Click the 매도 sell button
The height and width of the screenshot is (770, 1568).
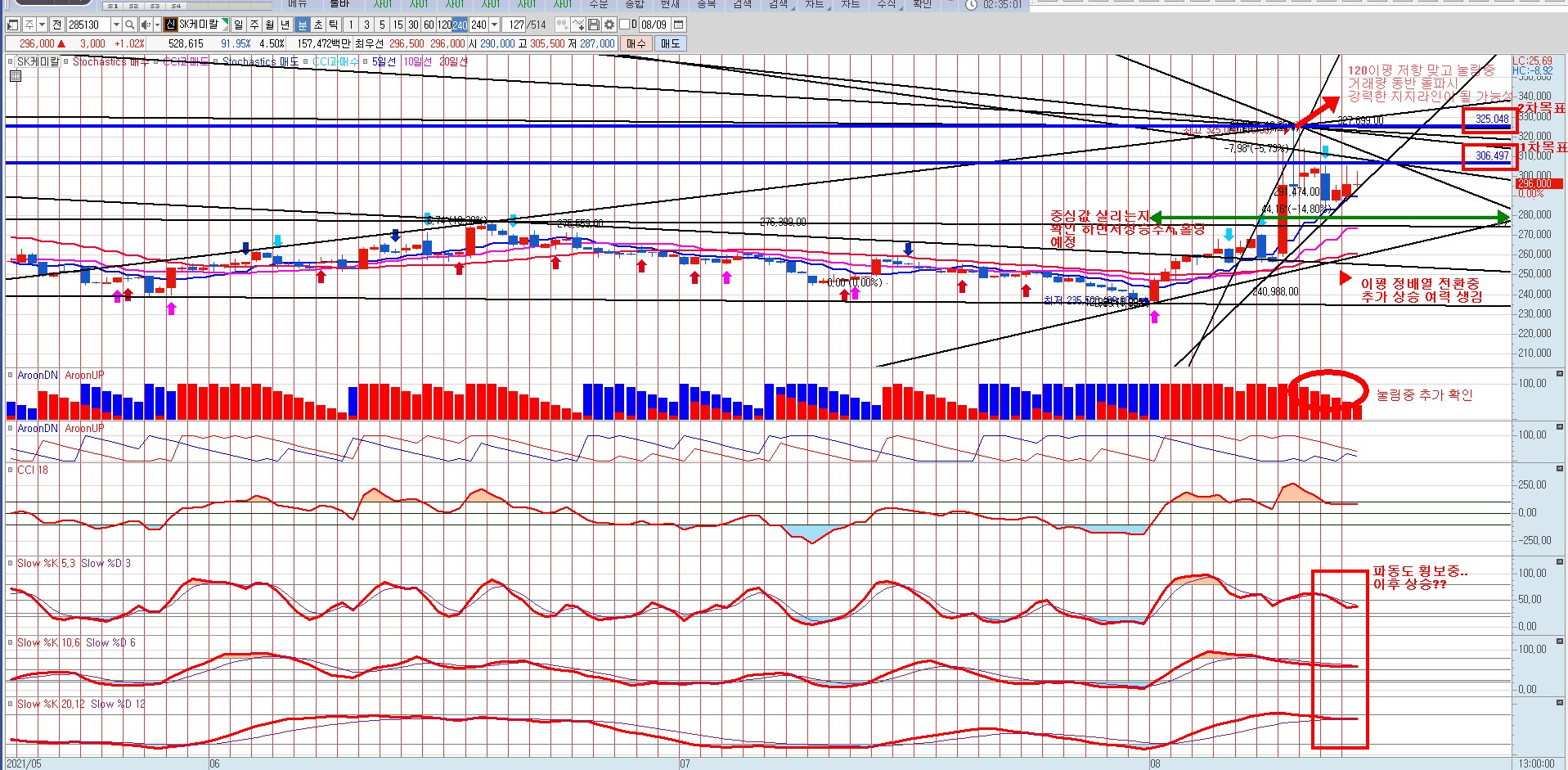[670, 43]
